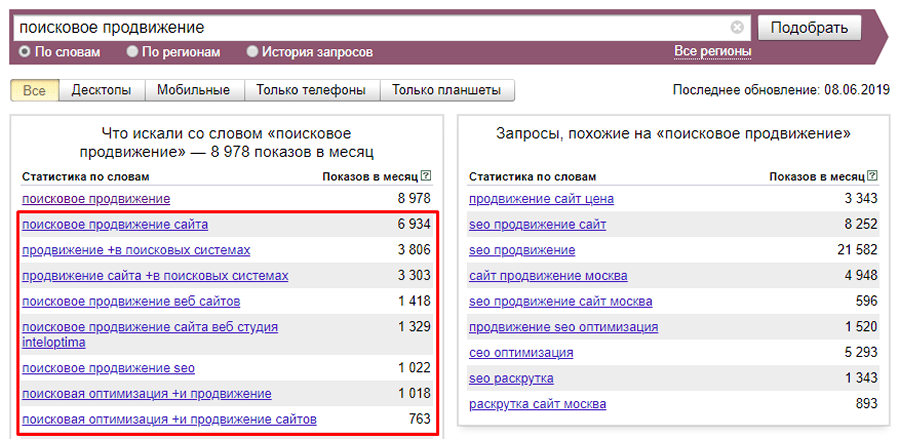Viewport: 900px width, 439px height.
Task: Switch to the 'Только телефоны' tab
Action: pos(310,90)
